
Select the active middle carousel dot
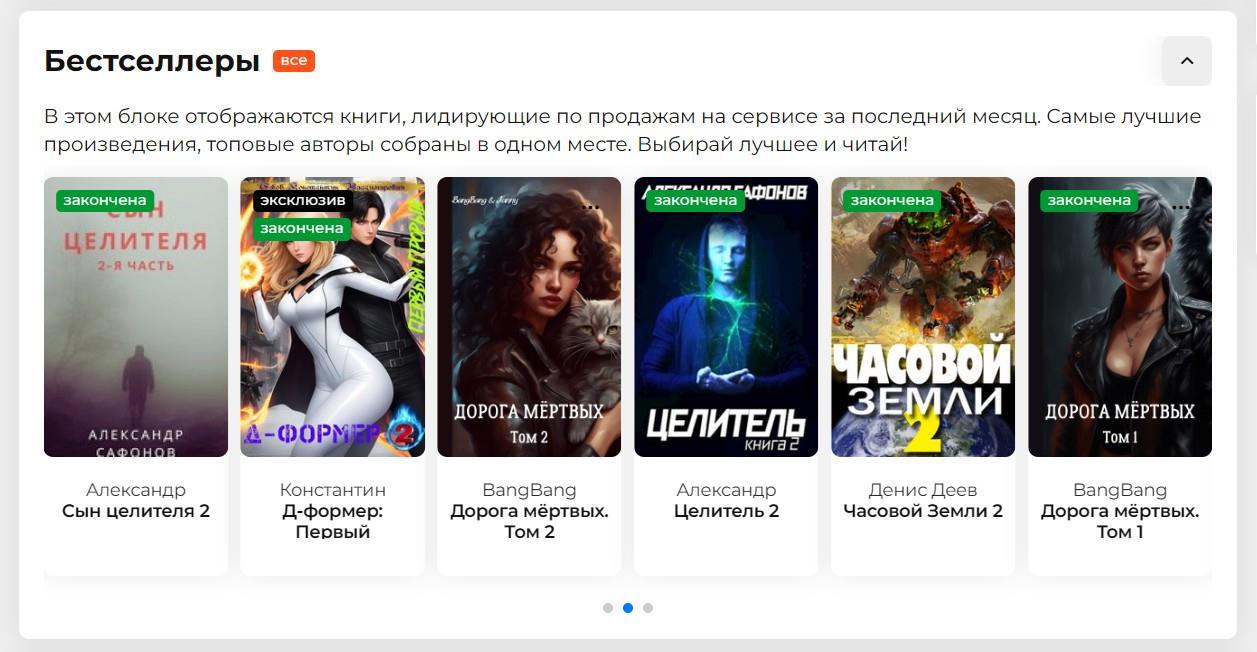[x=628, y=608]
